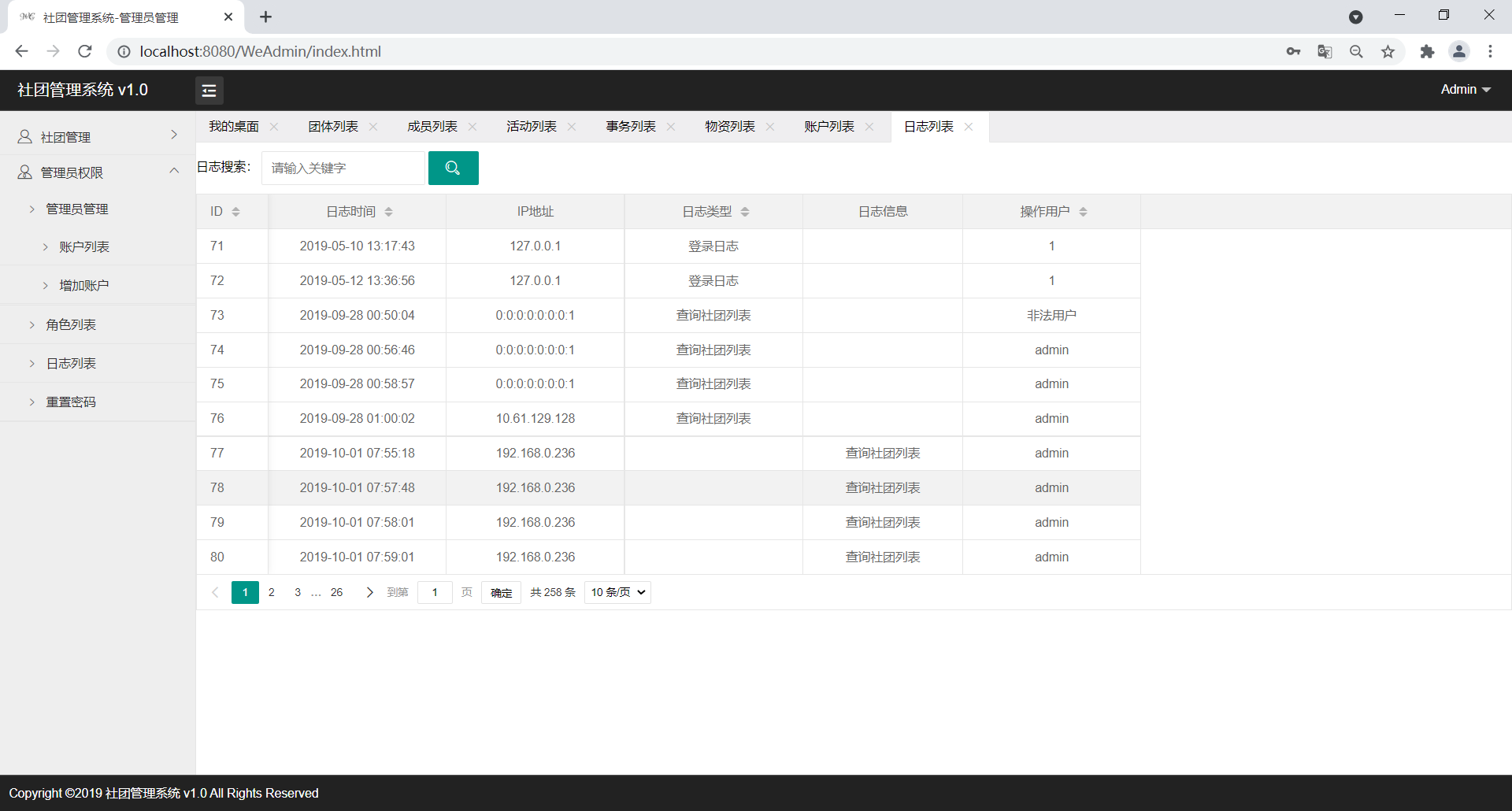This screenshot has height=811, width=1512.
Task: Toggle the sidebar collapse menu icon
Action: click(209, 91)
